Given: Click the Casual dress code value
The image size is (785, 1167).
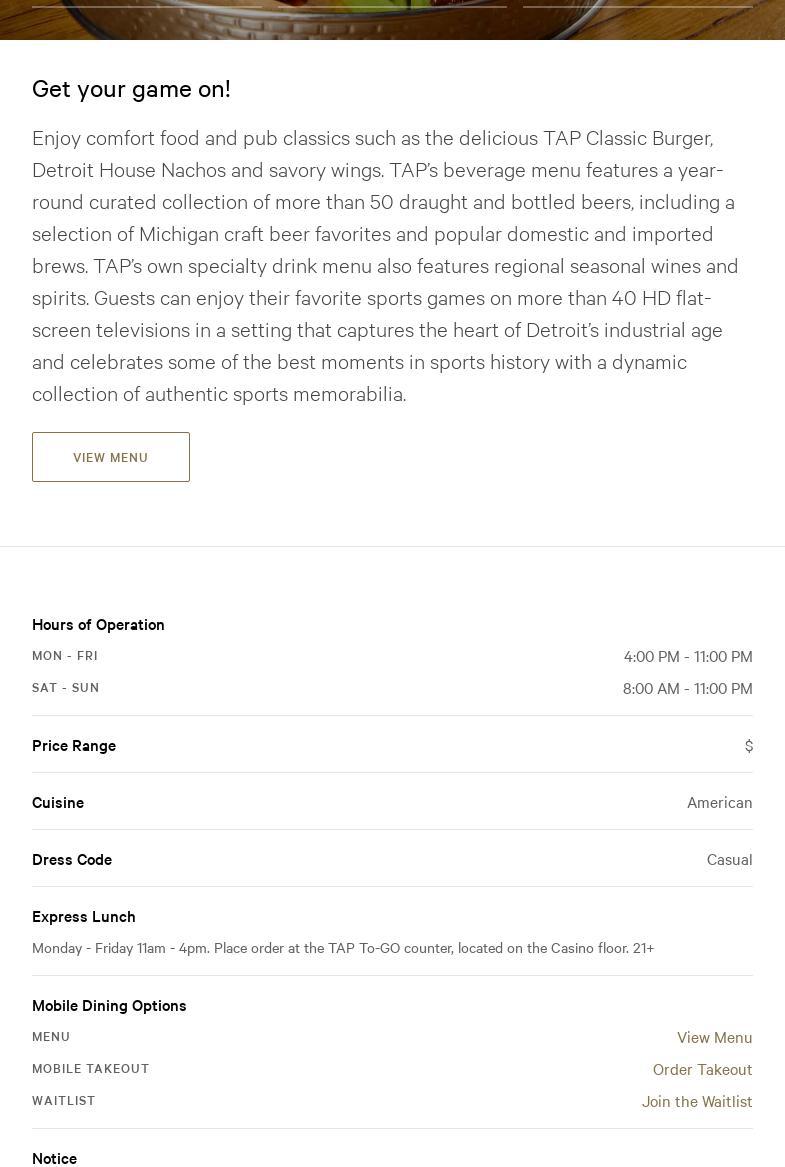Looking at the screenshot, I should pyautogui.click(x=729, y=859).
